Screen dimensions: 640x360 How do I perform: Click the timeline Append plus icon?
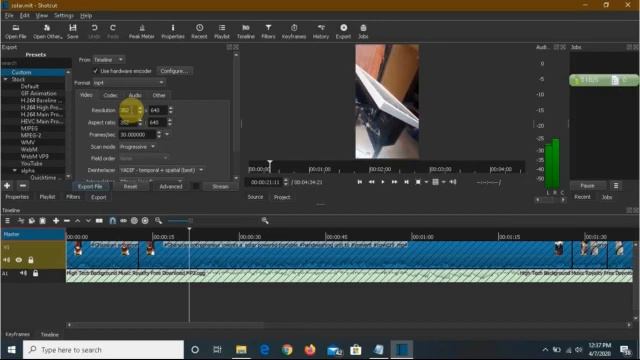click(56, 221)
